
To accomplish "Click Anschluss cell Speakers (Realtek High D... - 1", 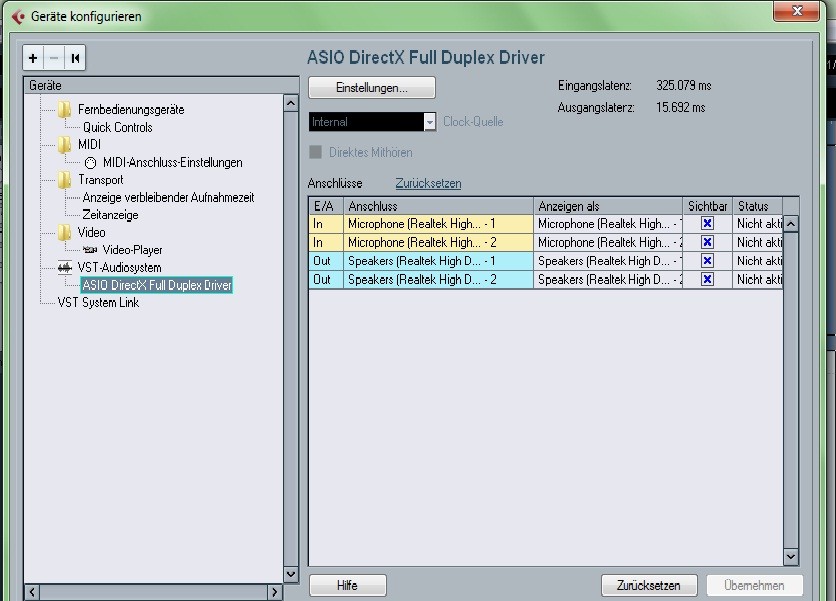I will tap(438, 261).
